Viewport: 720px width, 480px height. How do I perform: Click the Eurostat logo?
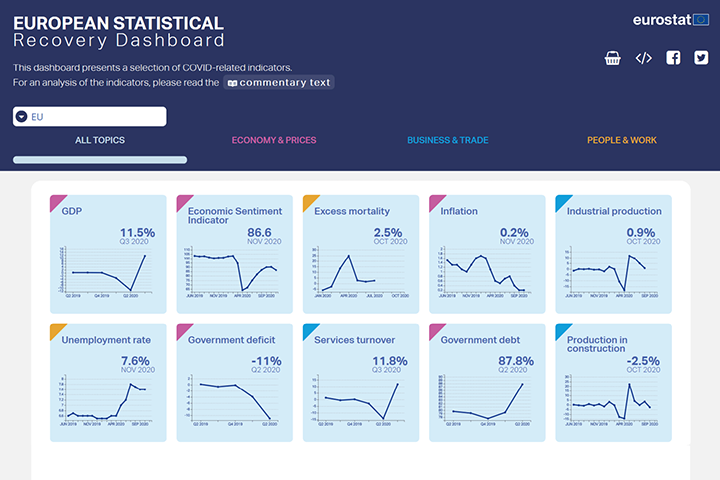tap(670, 20)
